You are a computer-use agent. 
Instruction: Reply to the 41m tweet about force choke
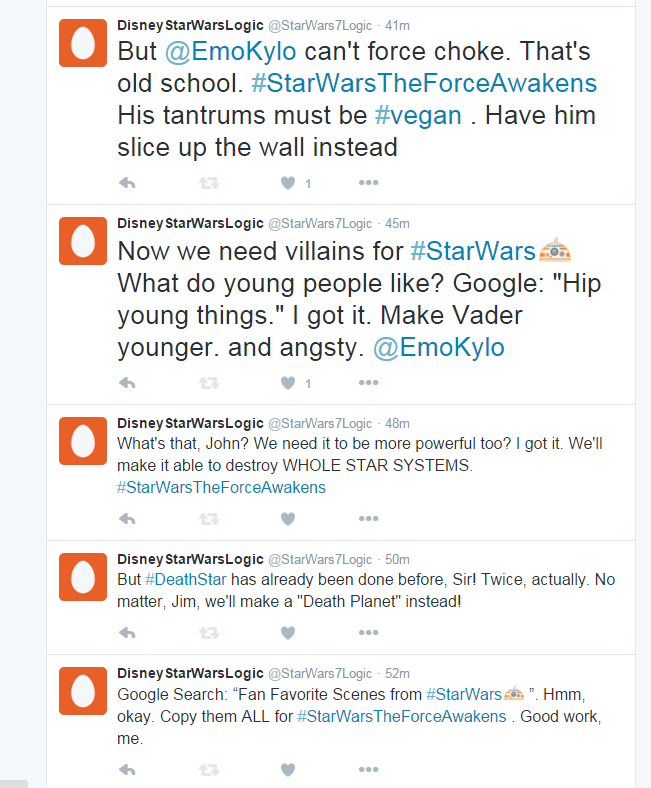[x=127, y=183]
